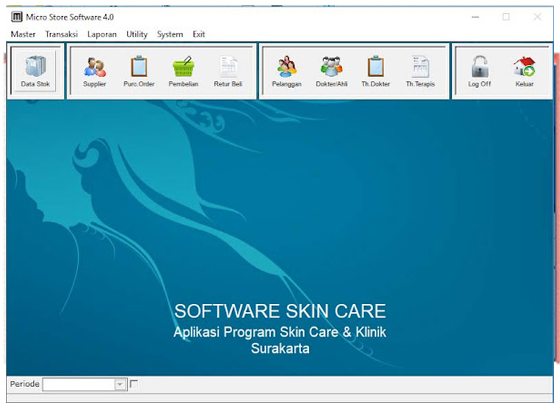
Task: Click the 'Micro Store Software 4.0' title text
Action: (x=70, y=17)
